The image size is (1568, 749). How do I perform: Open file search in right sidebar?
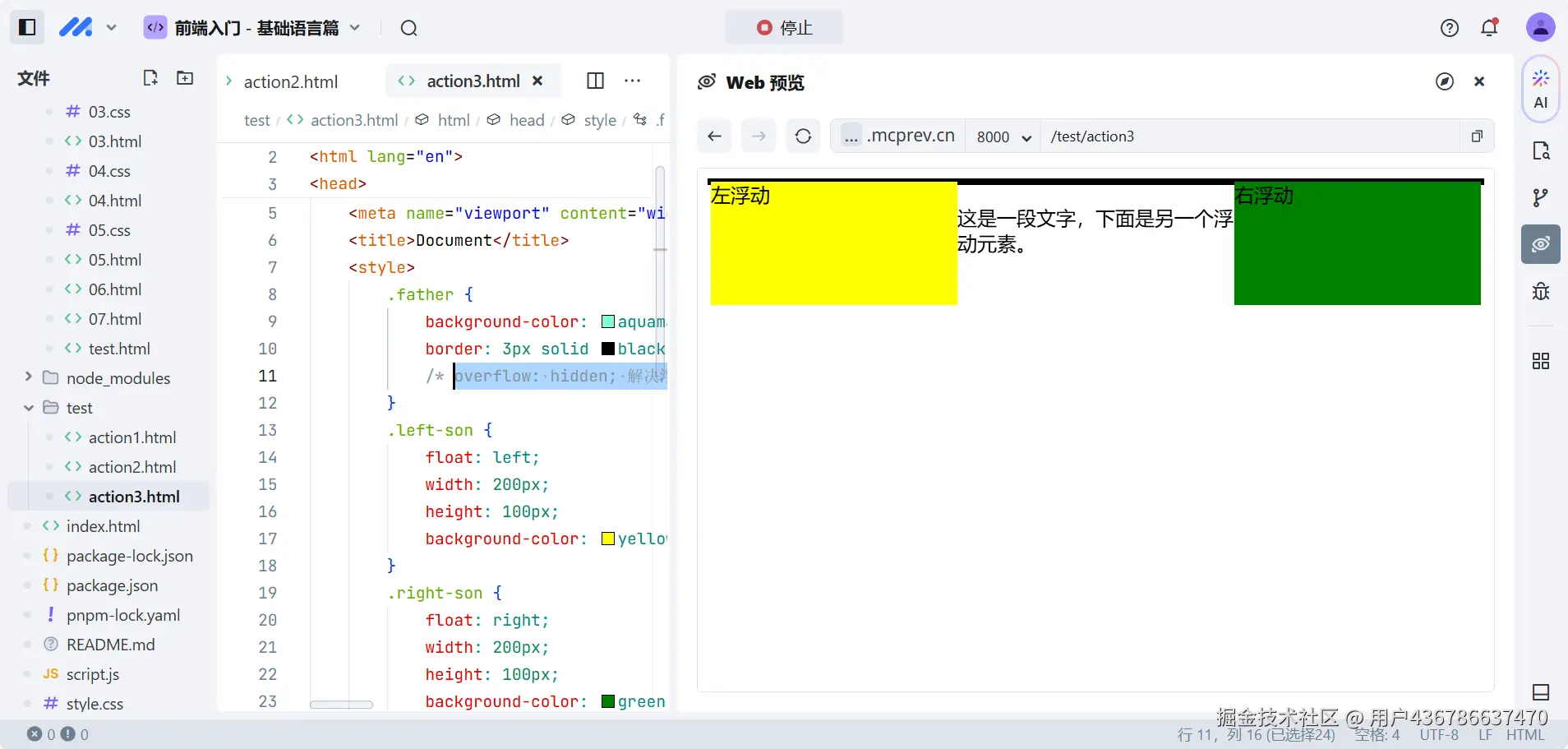pyautogui.click(x=1540, y=150)
